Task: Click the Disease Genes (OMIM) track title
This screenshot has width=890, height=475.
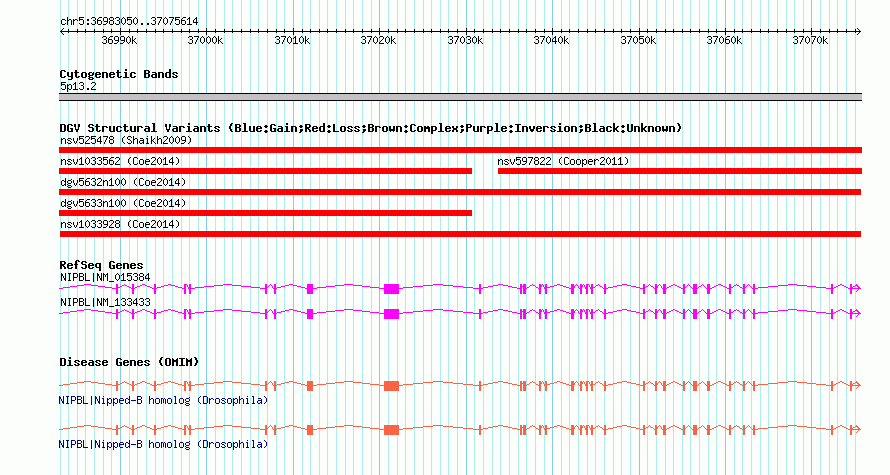Action: pos(129,362)
